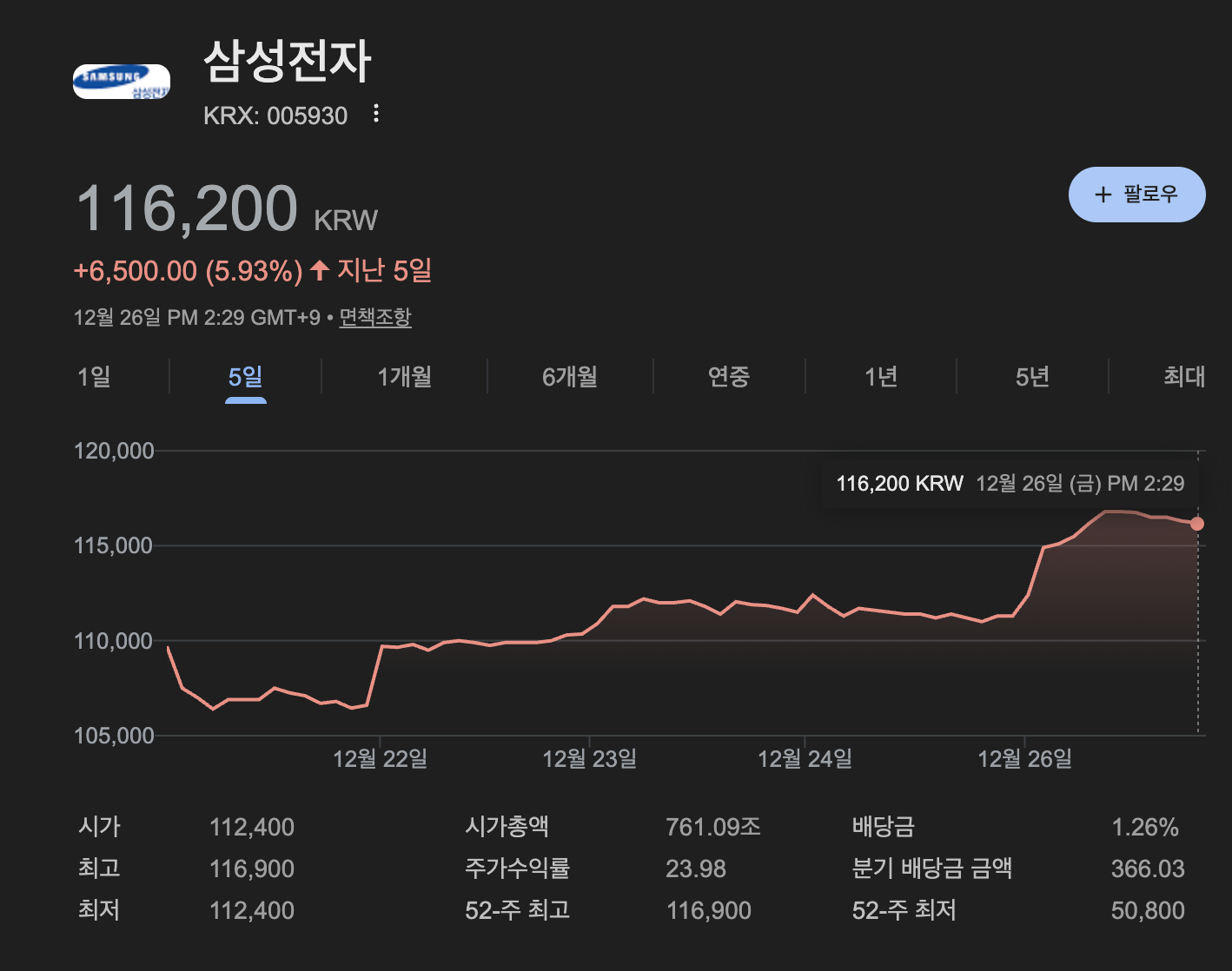This screenshot has width=1232, height=971.
Task: Click the 120,000 y-axis label
Action: click(x=114, y=451)
